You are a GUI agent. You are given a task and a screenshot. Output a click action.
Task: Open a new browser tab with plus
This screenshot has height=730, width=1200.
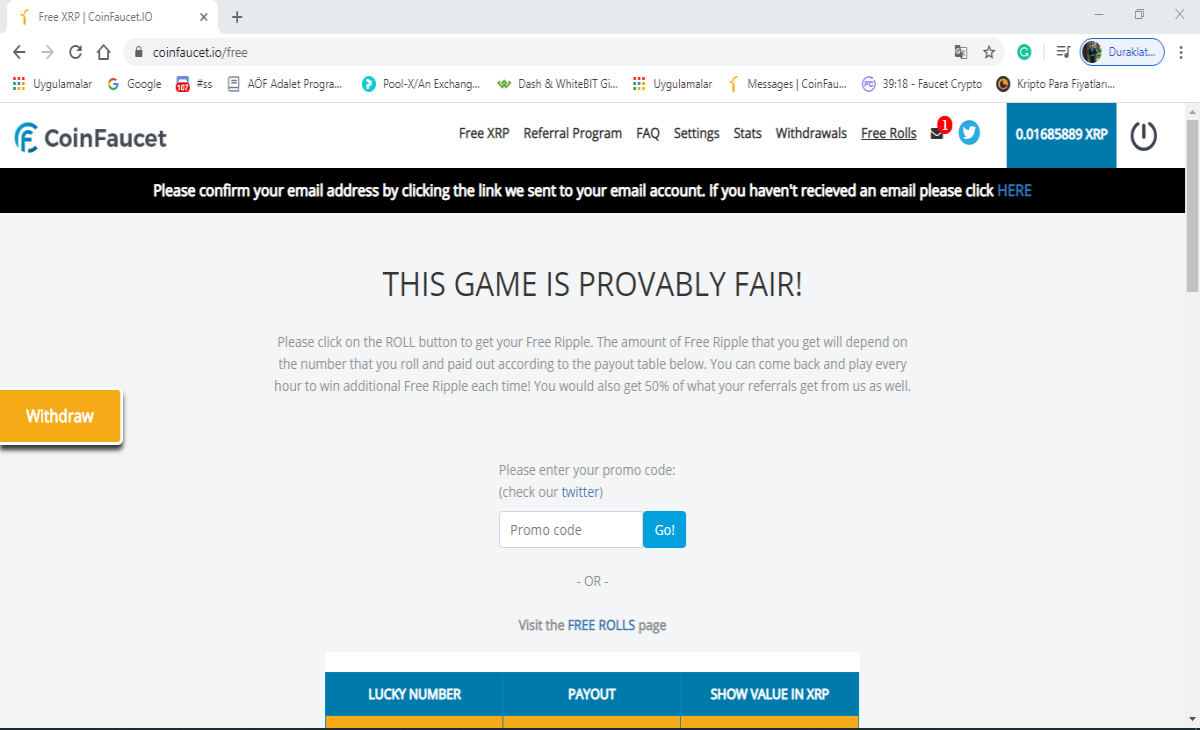(x=237, y=17)
